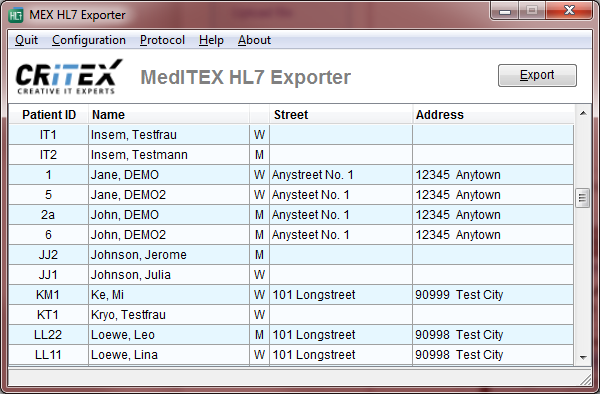Screen dimensions: 600x394
Task: Click 12345 Anytown cell in Jane, DEMO row
Action: click(x=493, y=175)
